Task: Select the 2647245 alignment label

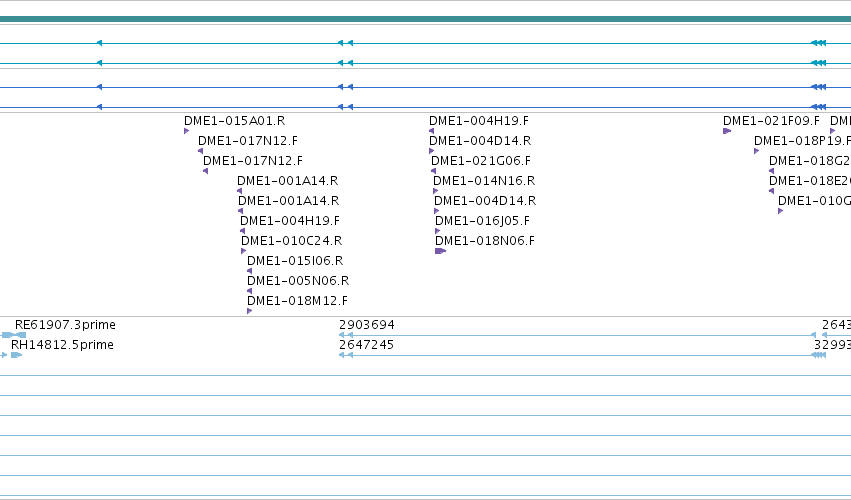Action: point(366,345)
